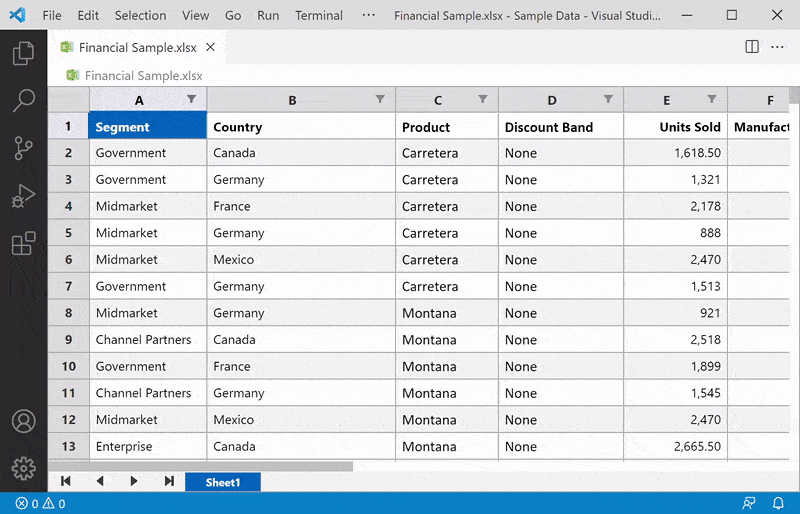Select column B header
The image size is (800, 514).
(301, 100)
